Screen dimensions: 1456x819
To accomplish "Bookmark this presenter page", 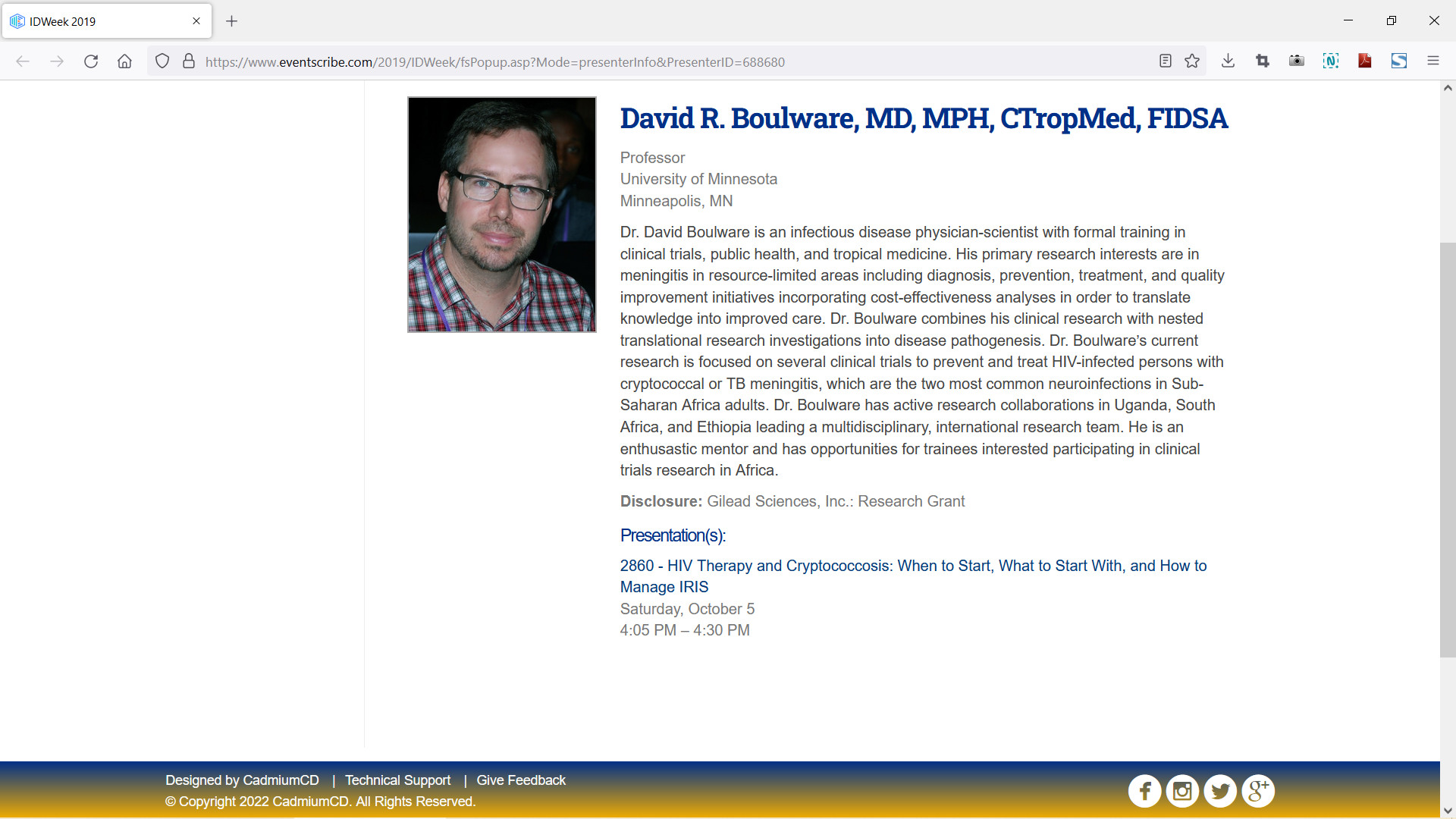I will coord(1192,61).
